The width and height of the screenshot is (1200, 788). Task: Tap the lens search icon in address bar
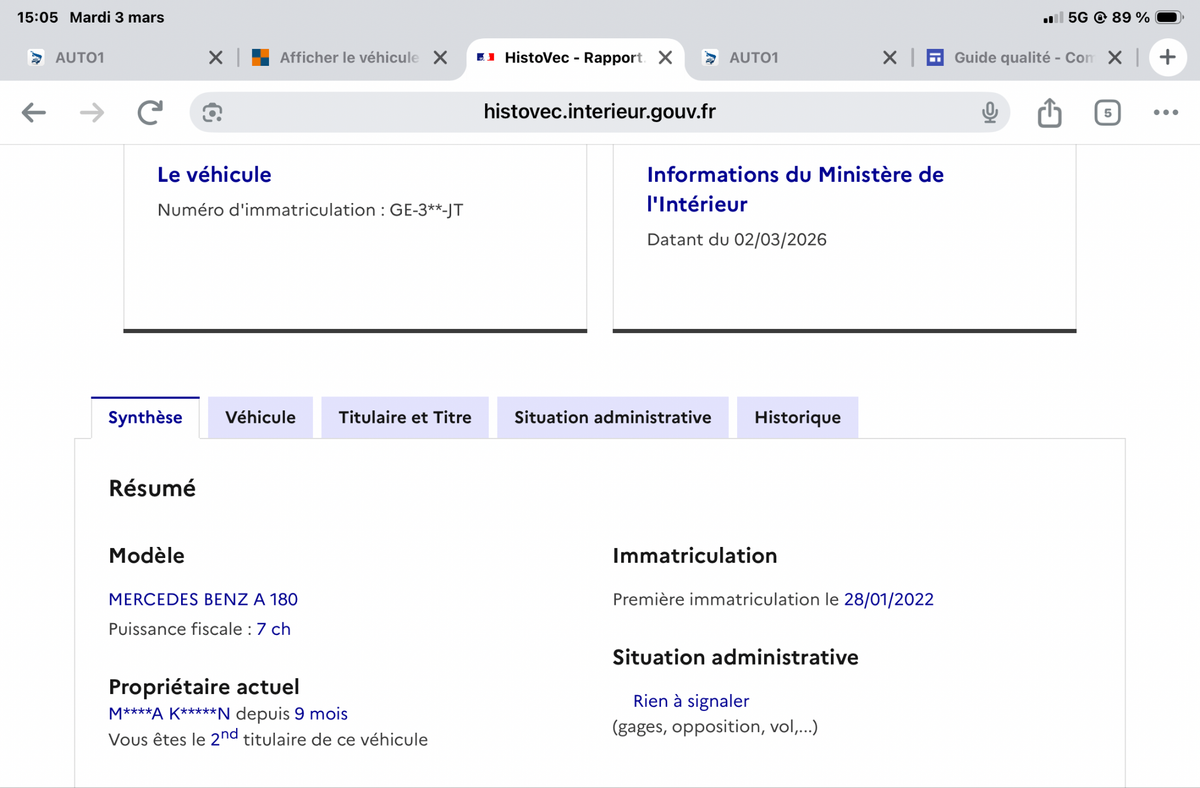tap(212, 113)
